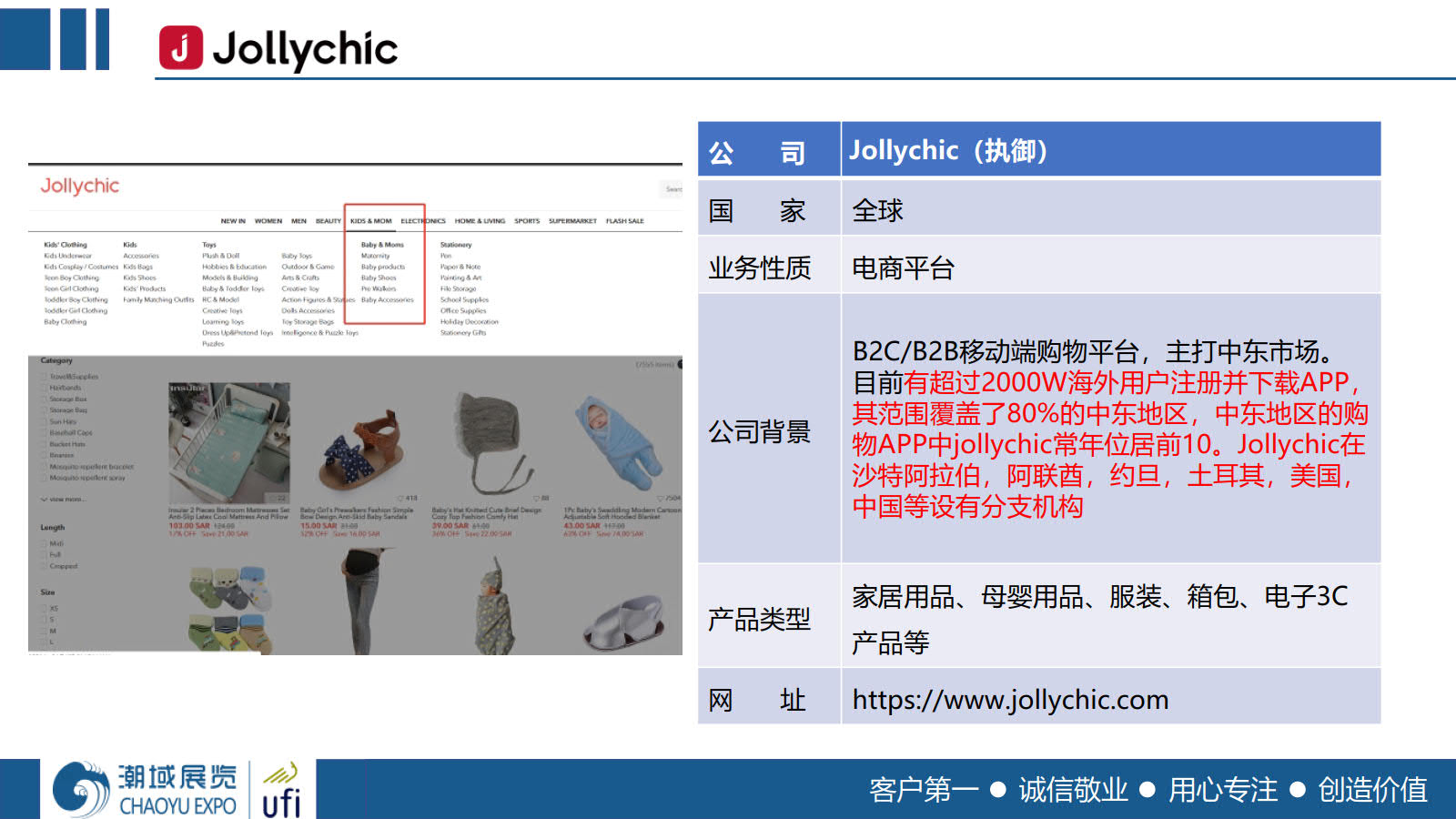Open the SUPERMARKET menu
1456x819 pixels.
pos(572,221)
